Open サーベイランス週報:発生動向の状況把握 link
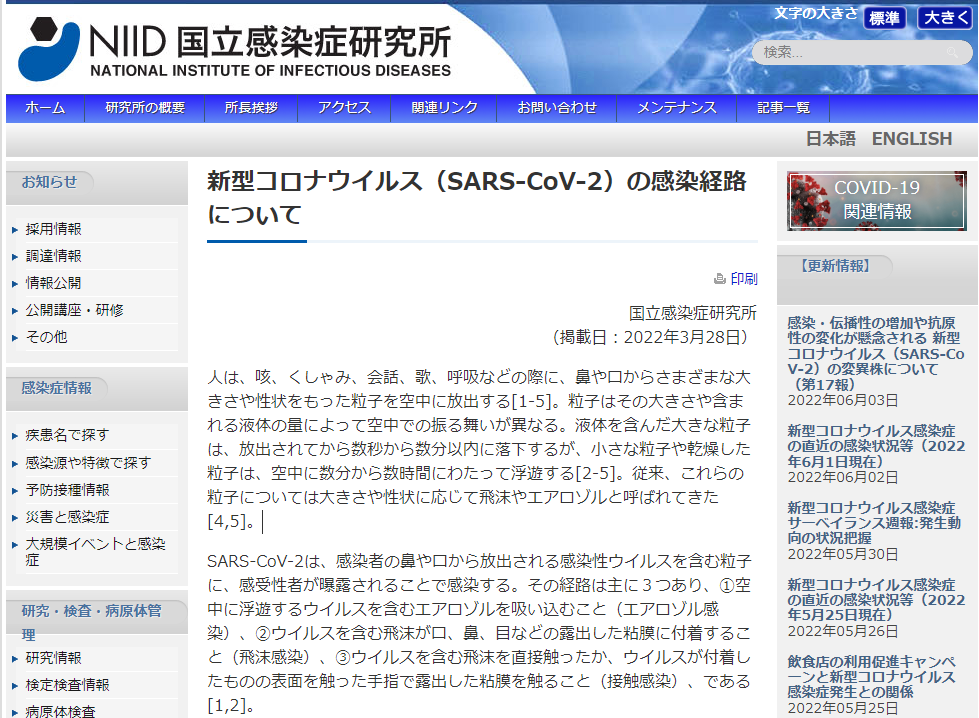The image size is (979, 718). pyautogui.click(x=873, y=523)
